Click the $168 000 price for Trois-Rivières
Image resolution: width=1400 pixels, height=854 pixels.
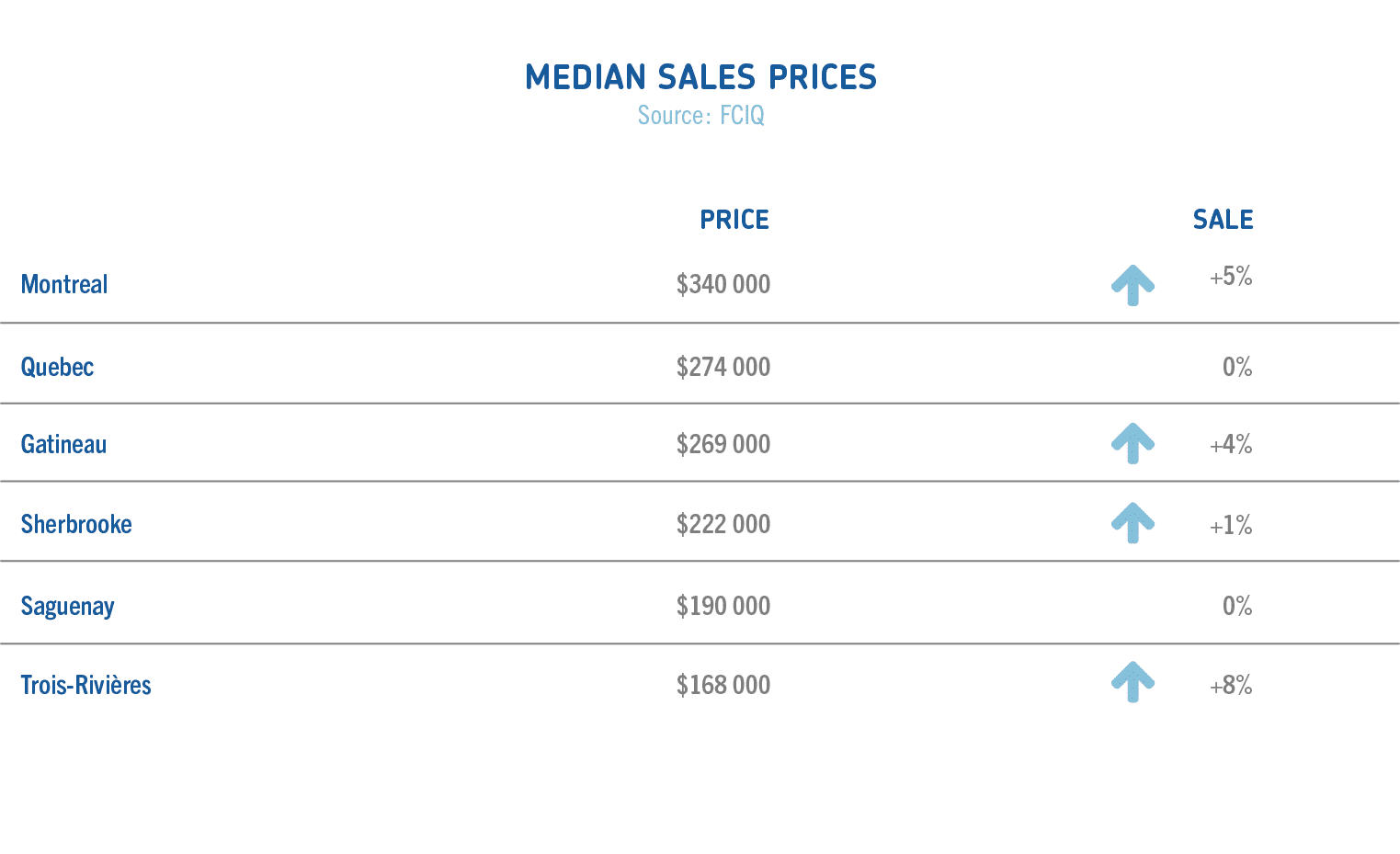pyautogui.click(x=723, y=685)
